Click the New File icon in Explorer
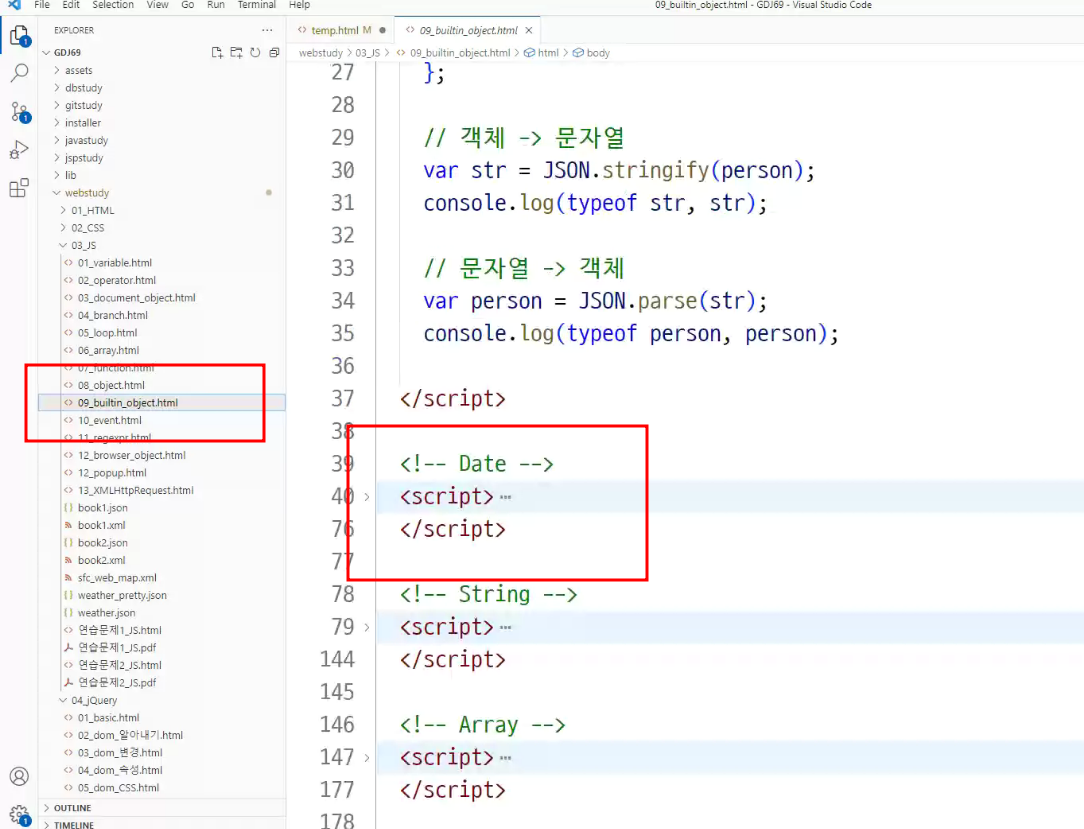Viewport: 1084px width, 829px height. [x=217, y=53]
